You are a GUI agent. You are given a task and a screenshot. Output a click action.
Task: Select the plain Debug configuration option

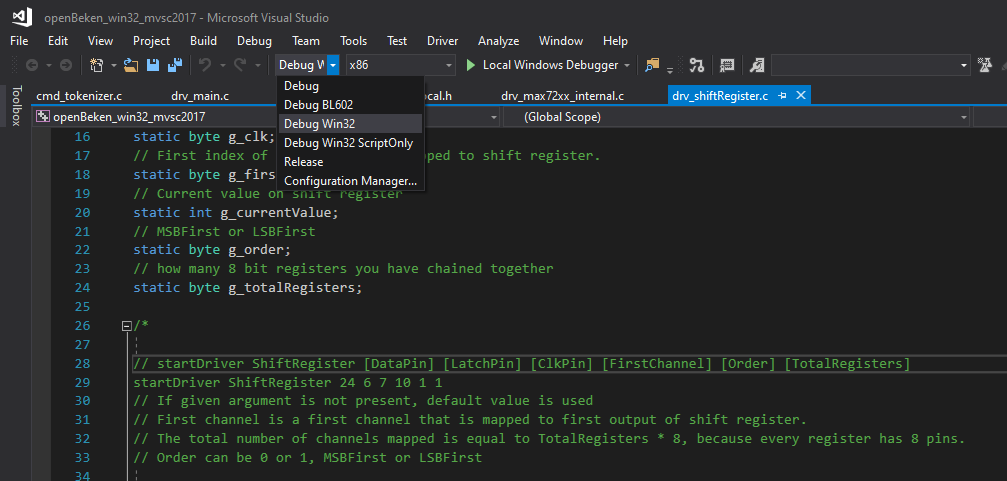pyautogui.click(x=351, y=85)
